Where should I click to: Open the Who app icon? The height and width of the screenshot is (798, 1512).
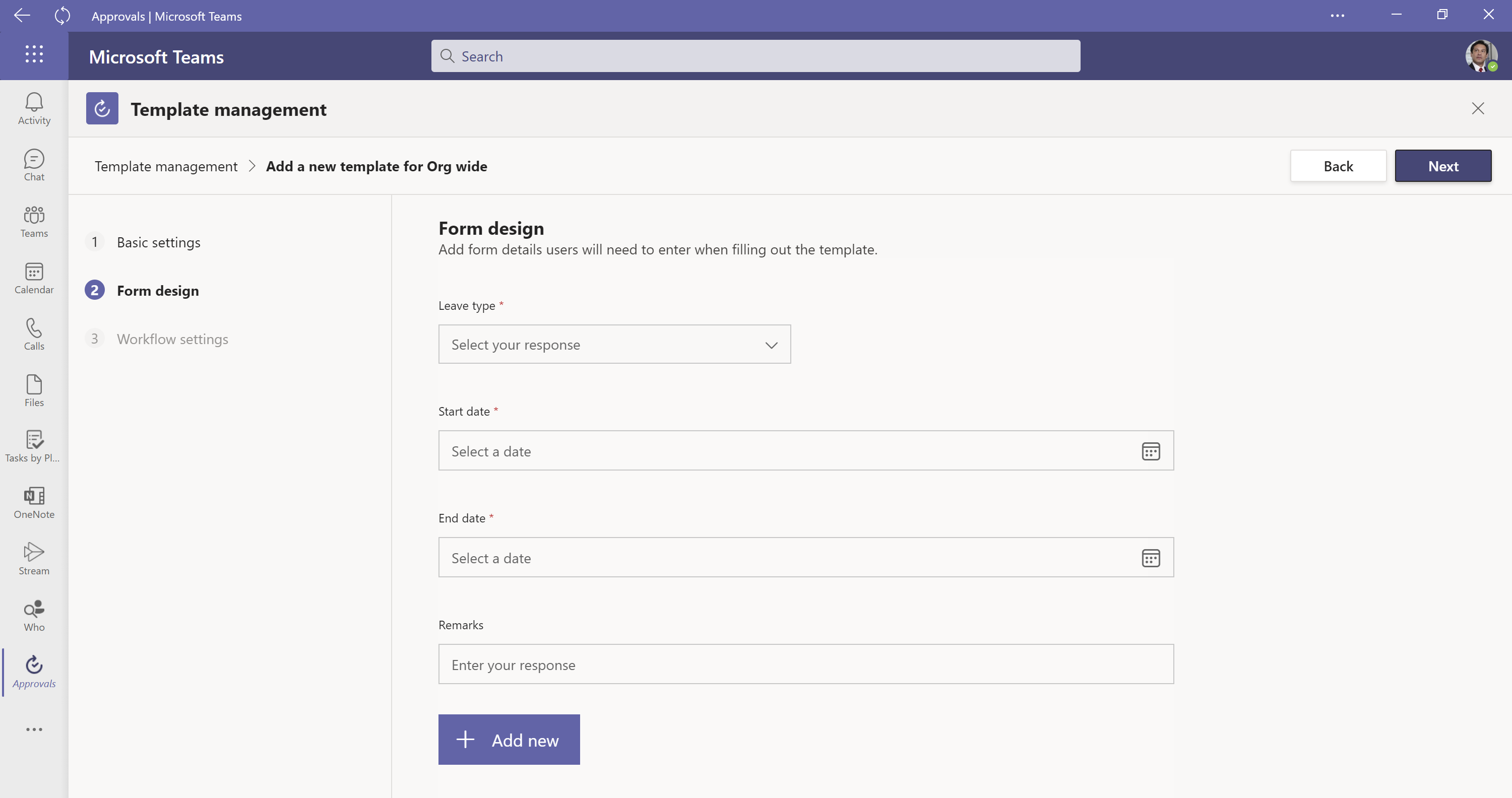coord(34,616)
